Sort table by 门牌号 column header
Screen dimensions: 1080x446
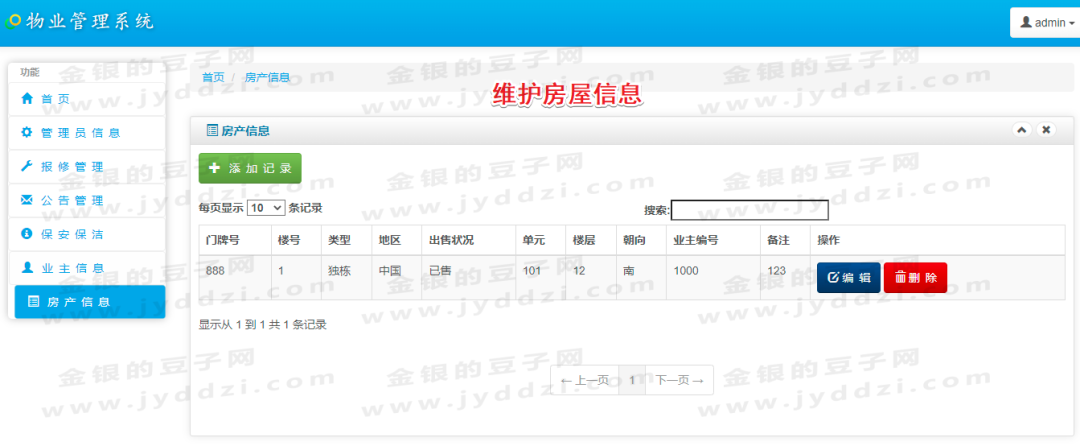[x=235, y=240]
